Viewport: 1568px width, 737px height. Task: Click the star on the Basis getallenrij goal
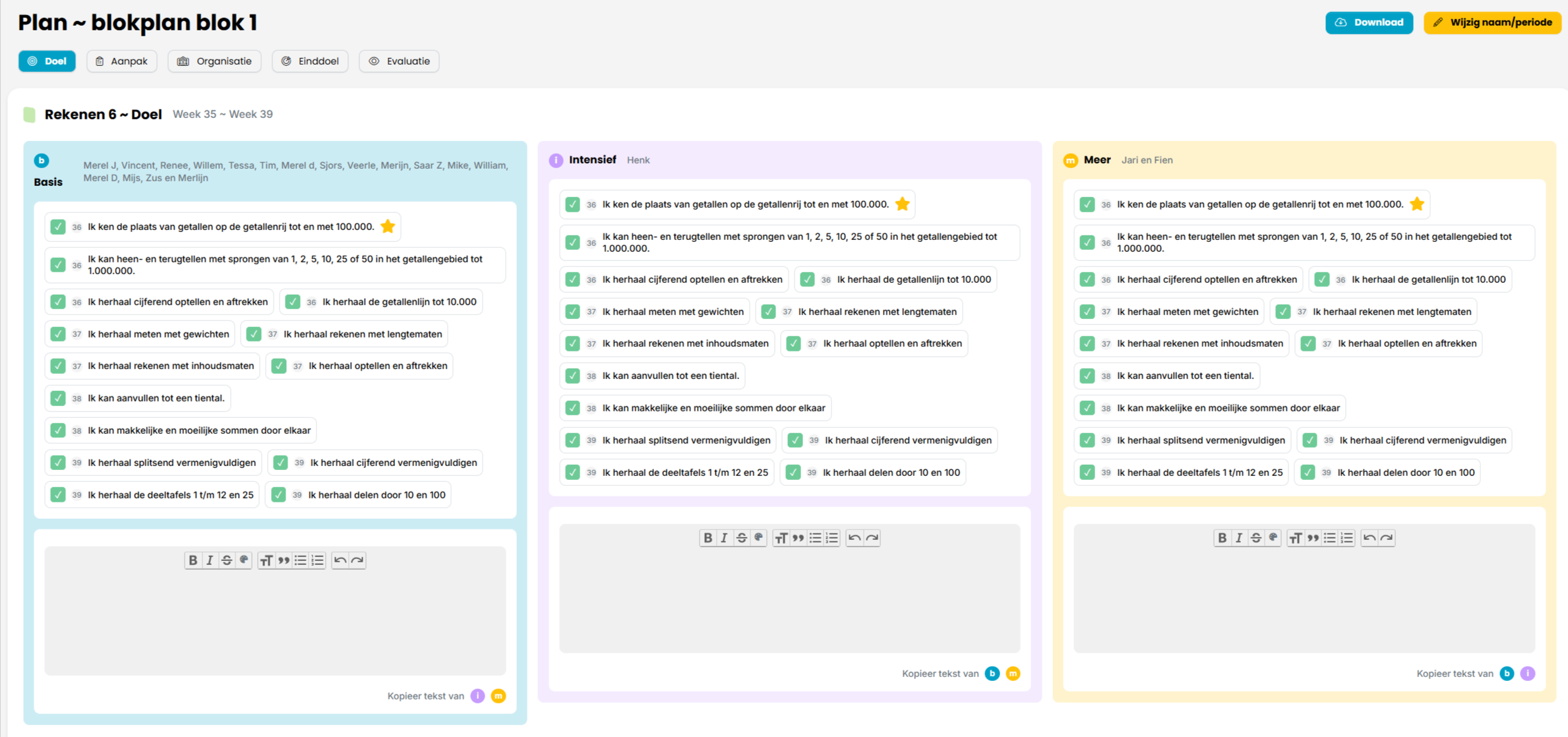388,226
